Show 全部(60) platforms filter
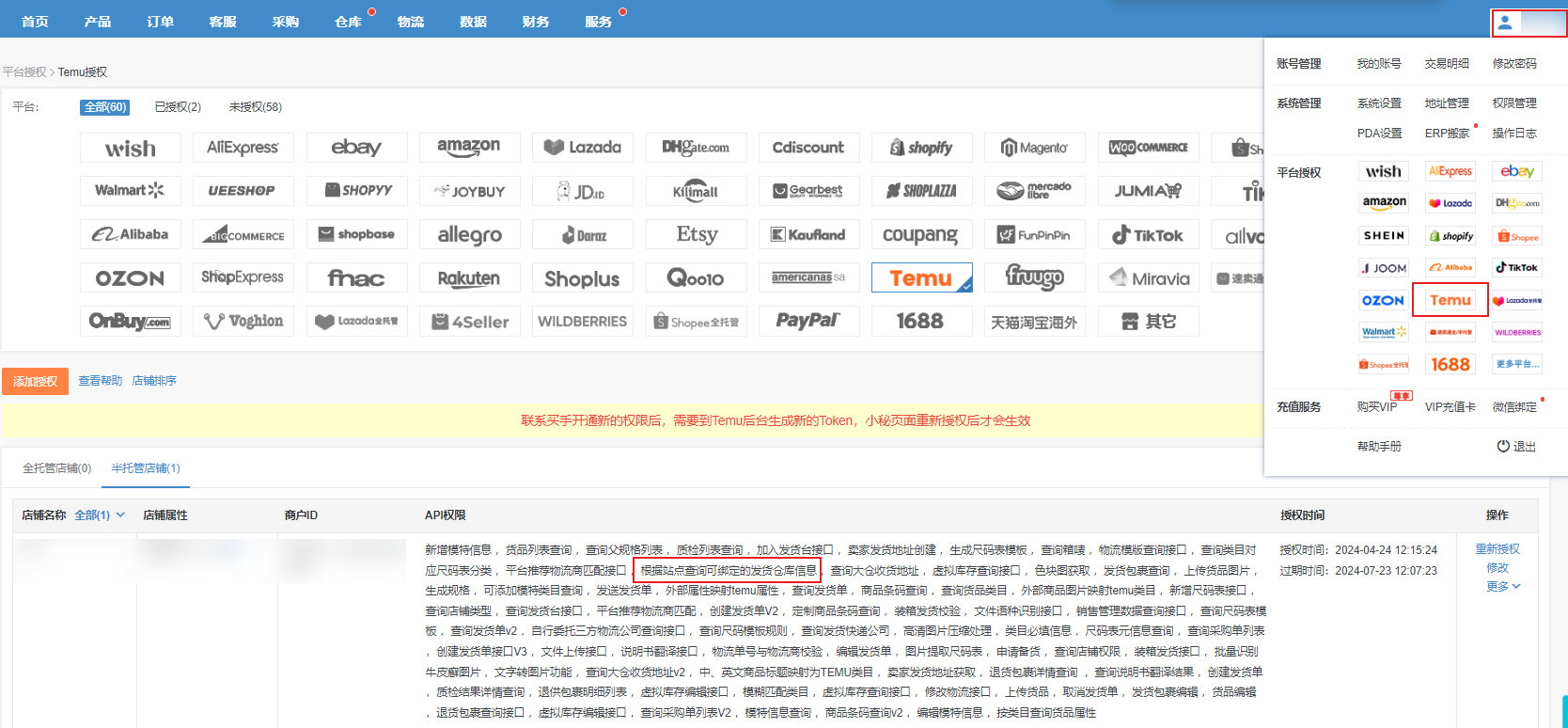This screenshot has width=1568, height=728. [x=104, y=107]
